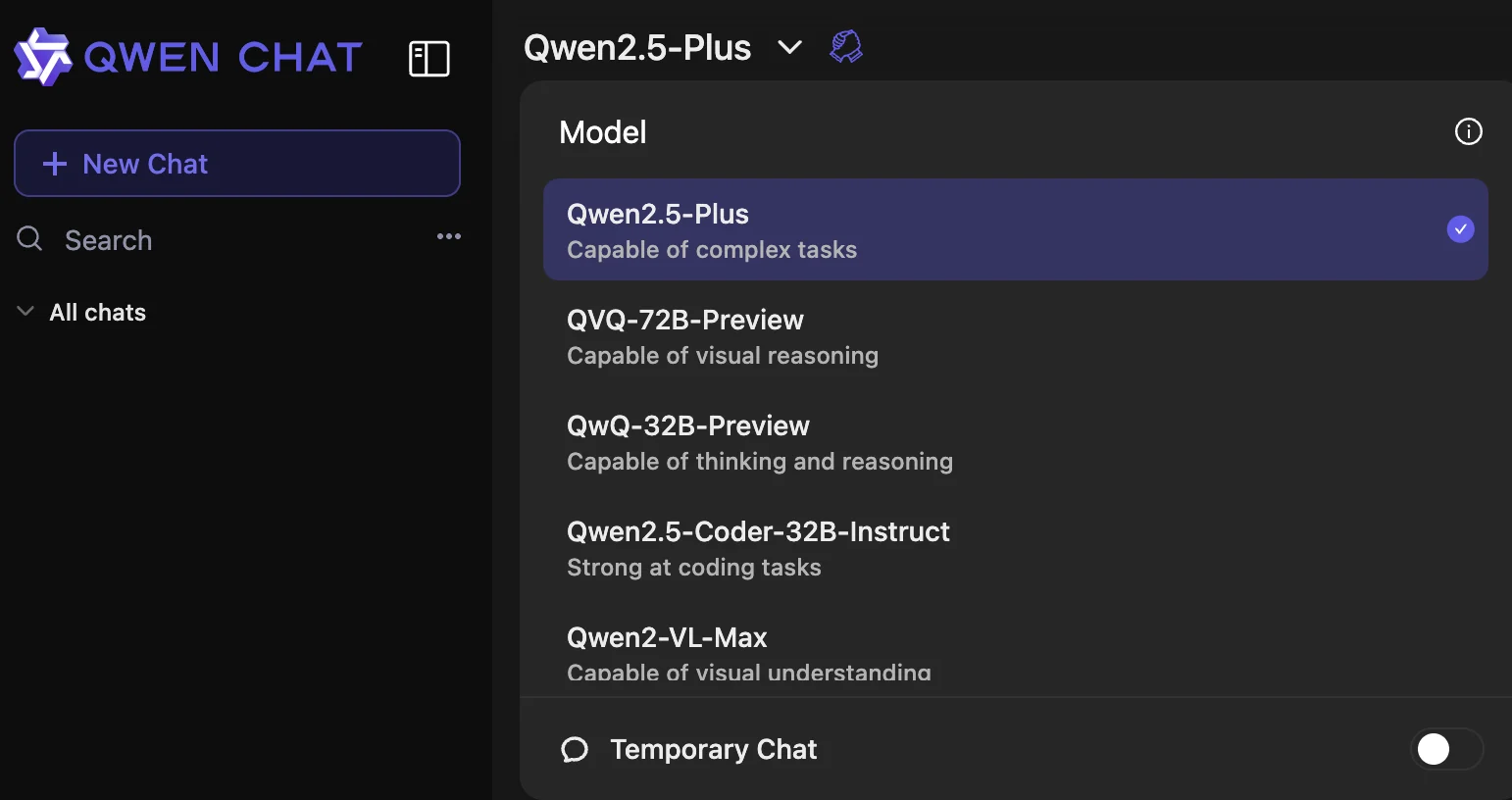
Task: Collapse the All chats section
Action: pos(24,311)
